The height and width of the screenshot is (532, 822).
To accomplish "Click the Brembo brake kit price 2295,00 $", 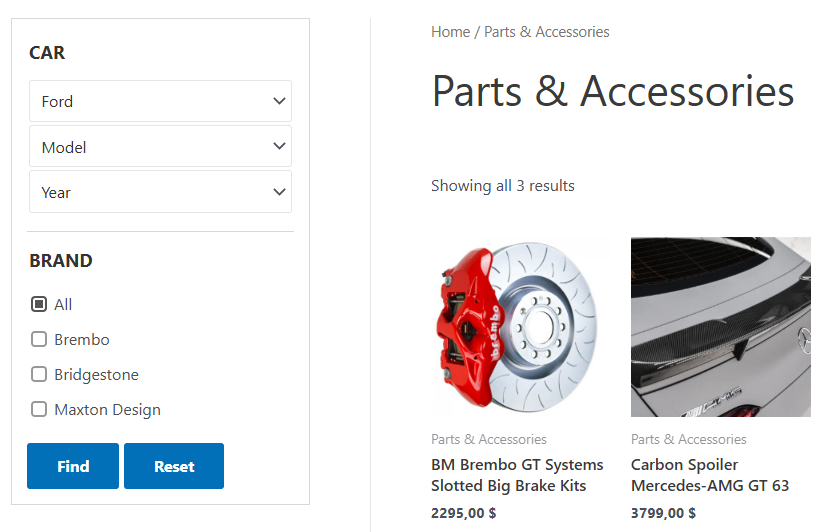I will (464, 513).
